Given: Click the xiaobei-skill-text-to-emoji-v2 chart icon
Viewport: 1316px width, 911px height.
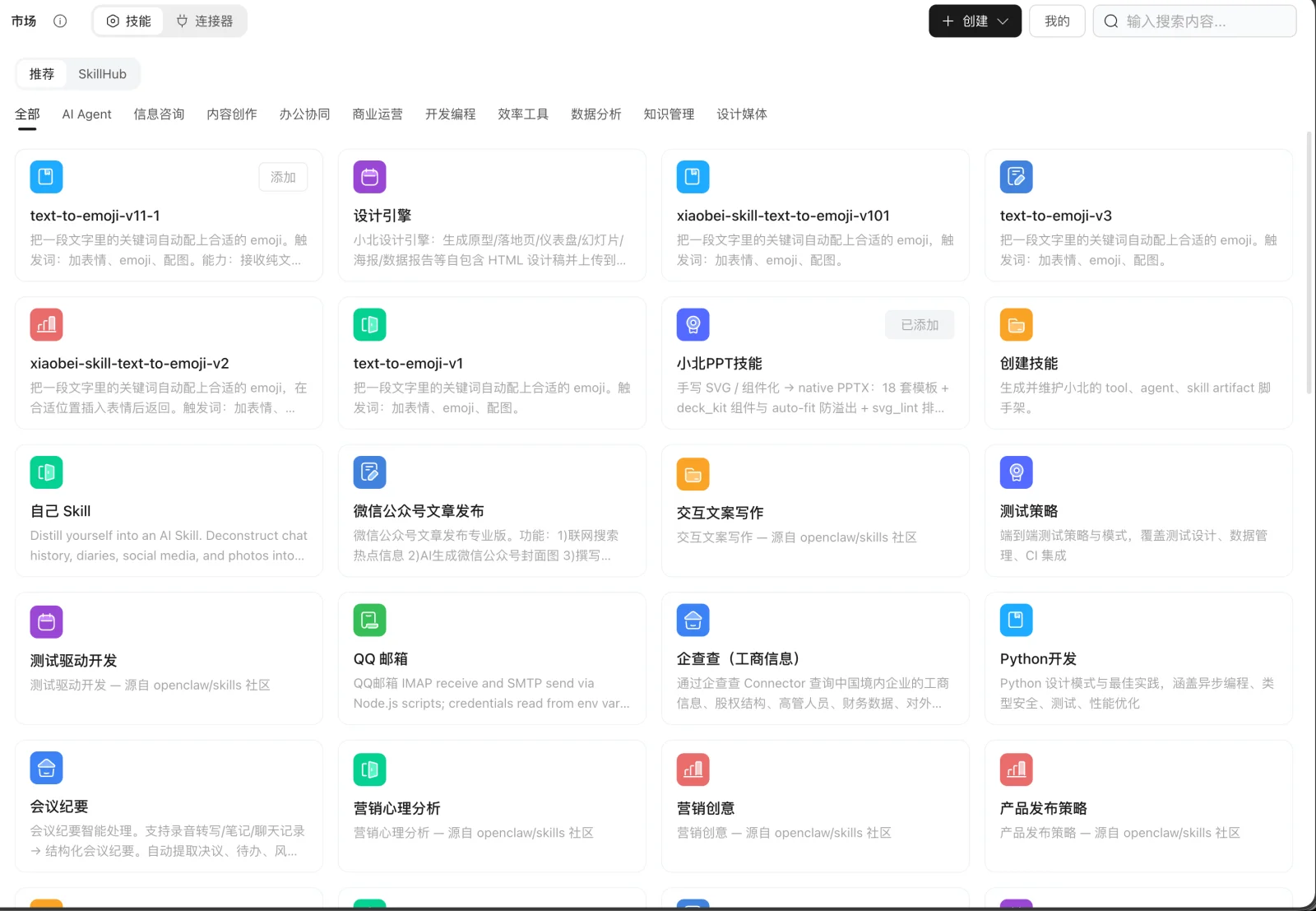Looking at the screenshot, I should point(46,324).
